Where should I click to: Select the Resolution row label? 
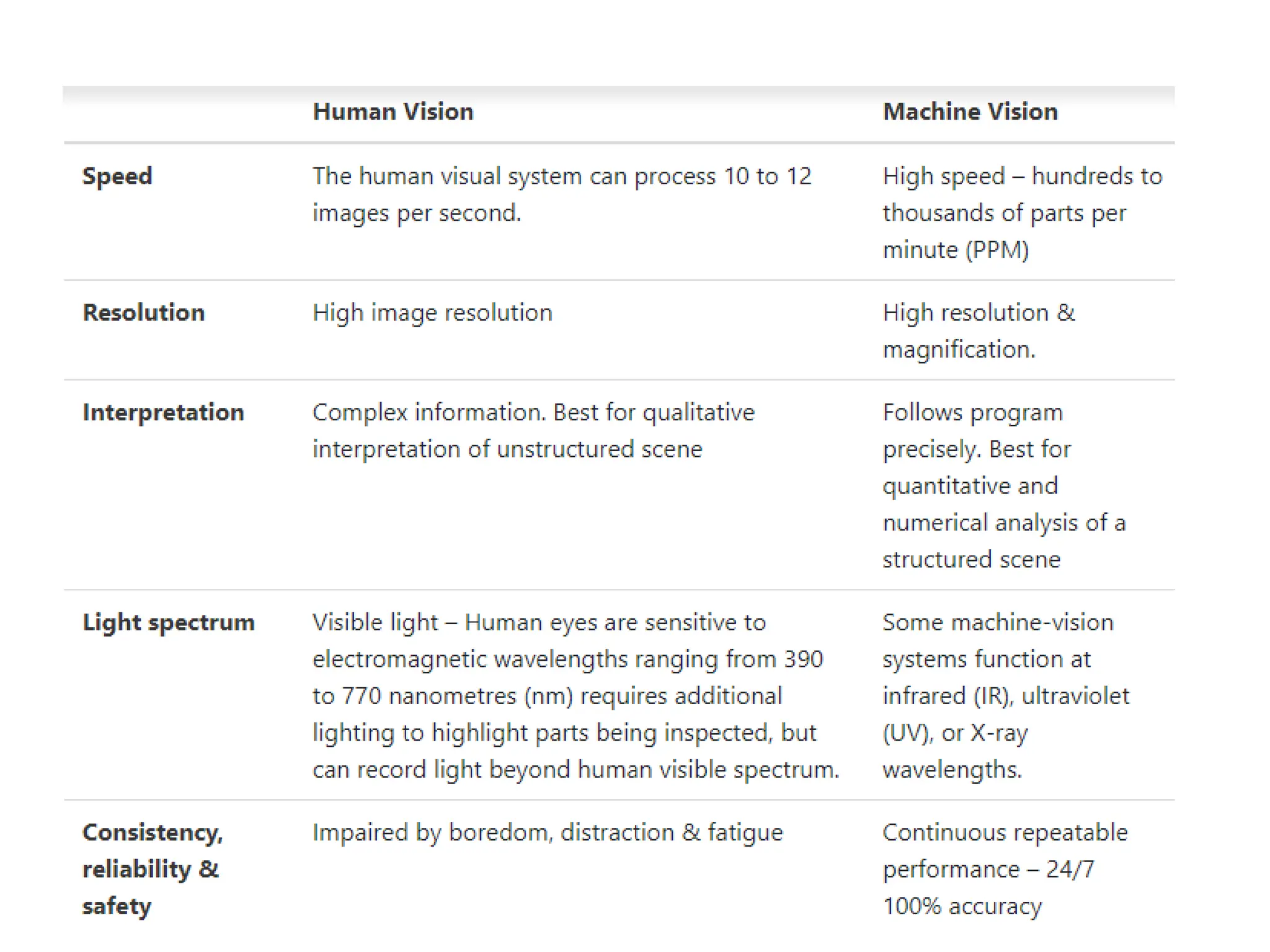pos(144,312)
